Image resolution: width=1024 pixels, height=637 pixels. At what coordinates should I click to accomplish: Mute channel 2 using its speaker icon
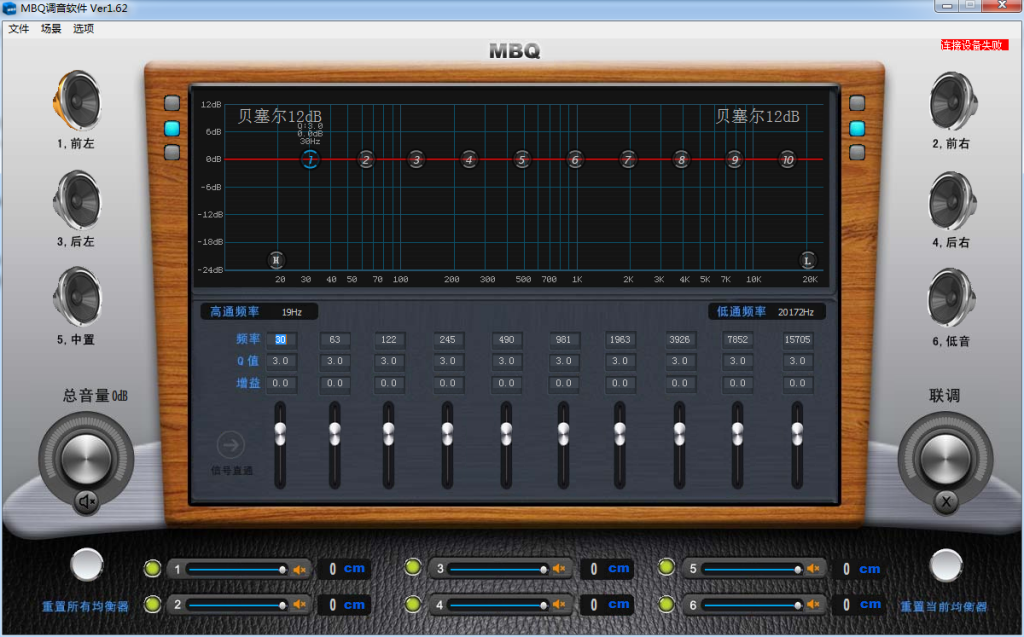pos(300,604)
